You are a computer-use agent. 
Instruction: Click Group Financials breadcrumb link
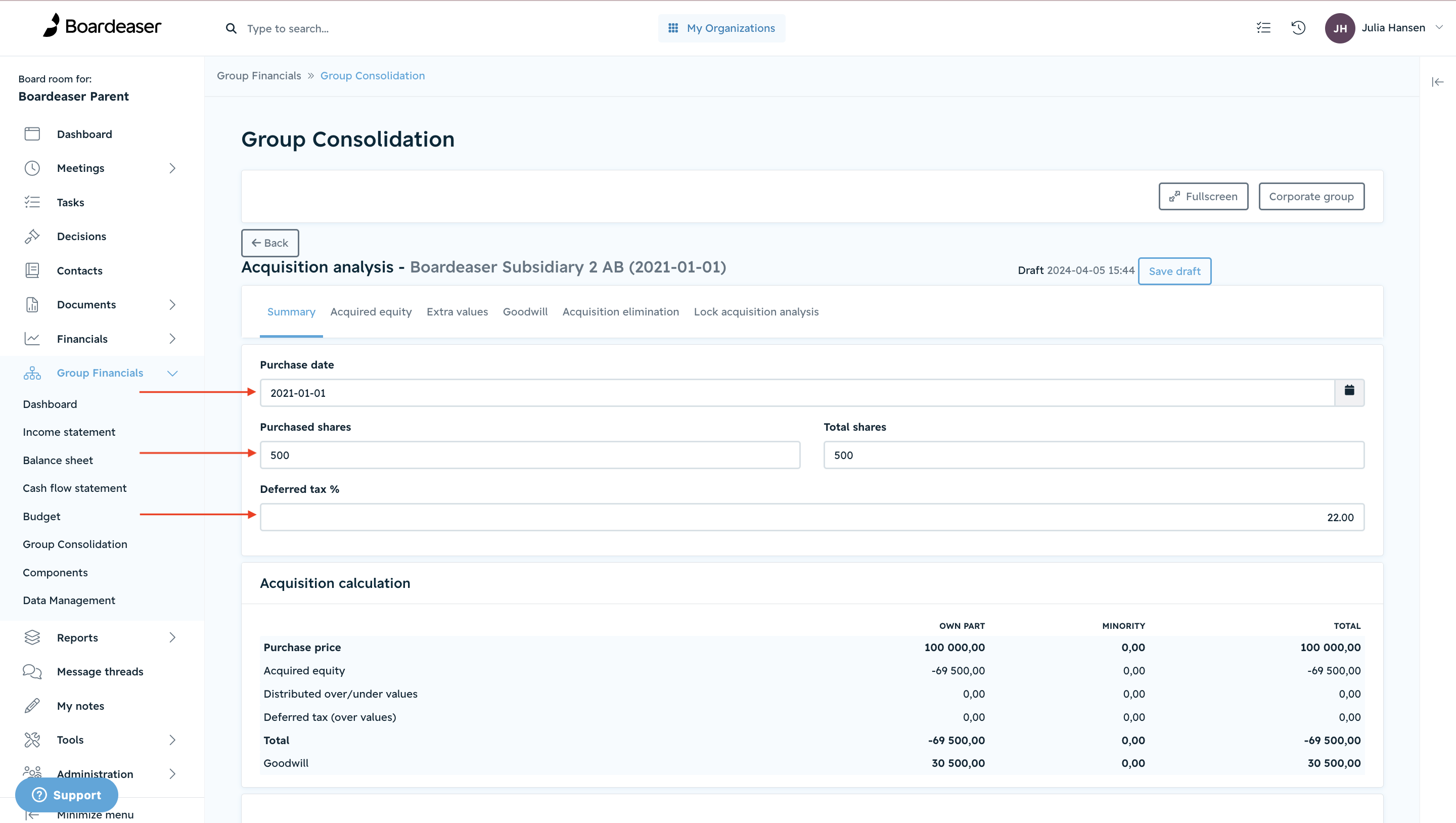[259, 76]
